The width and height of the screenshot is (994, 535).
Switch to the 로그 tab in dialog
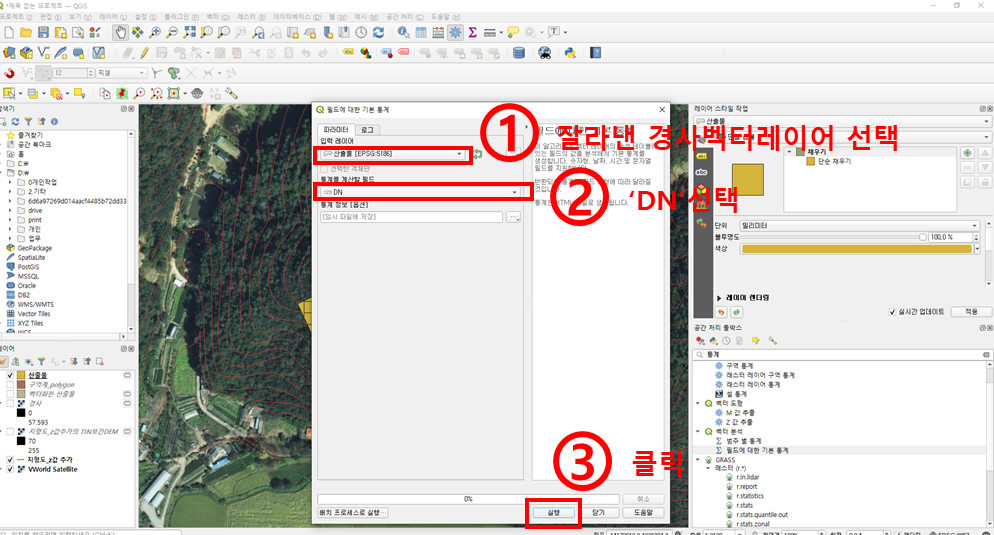367,129
